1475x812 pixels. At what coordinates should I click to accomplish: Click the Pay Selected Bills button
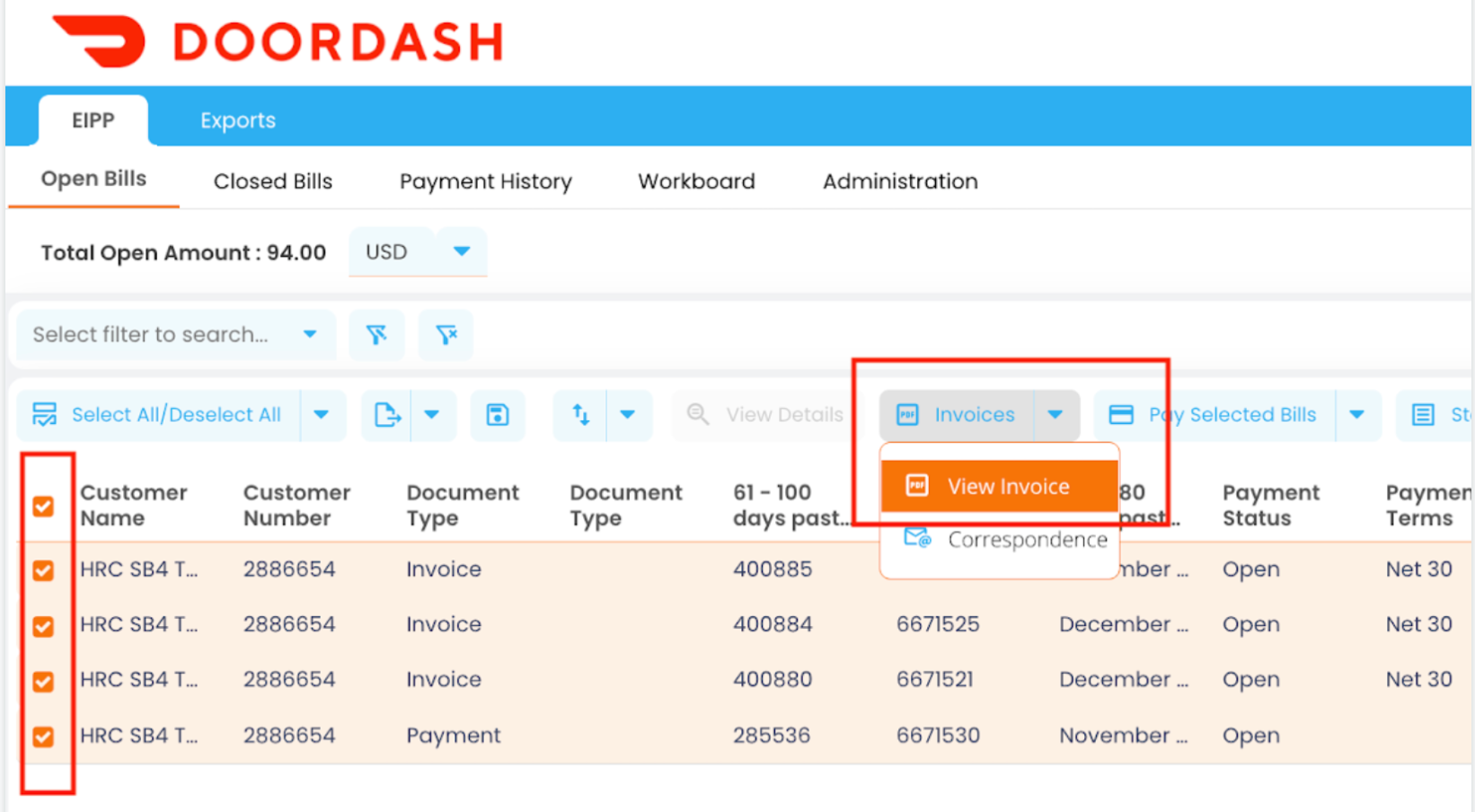[1231, 414]
